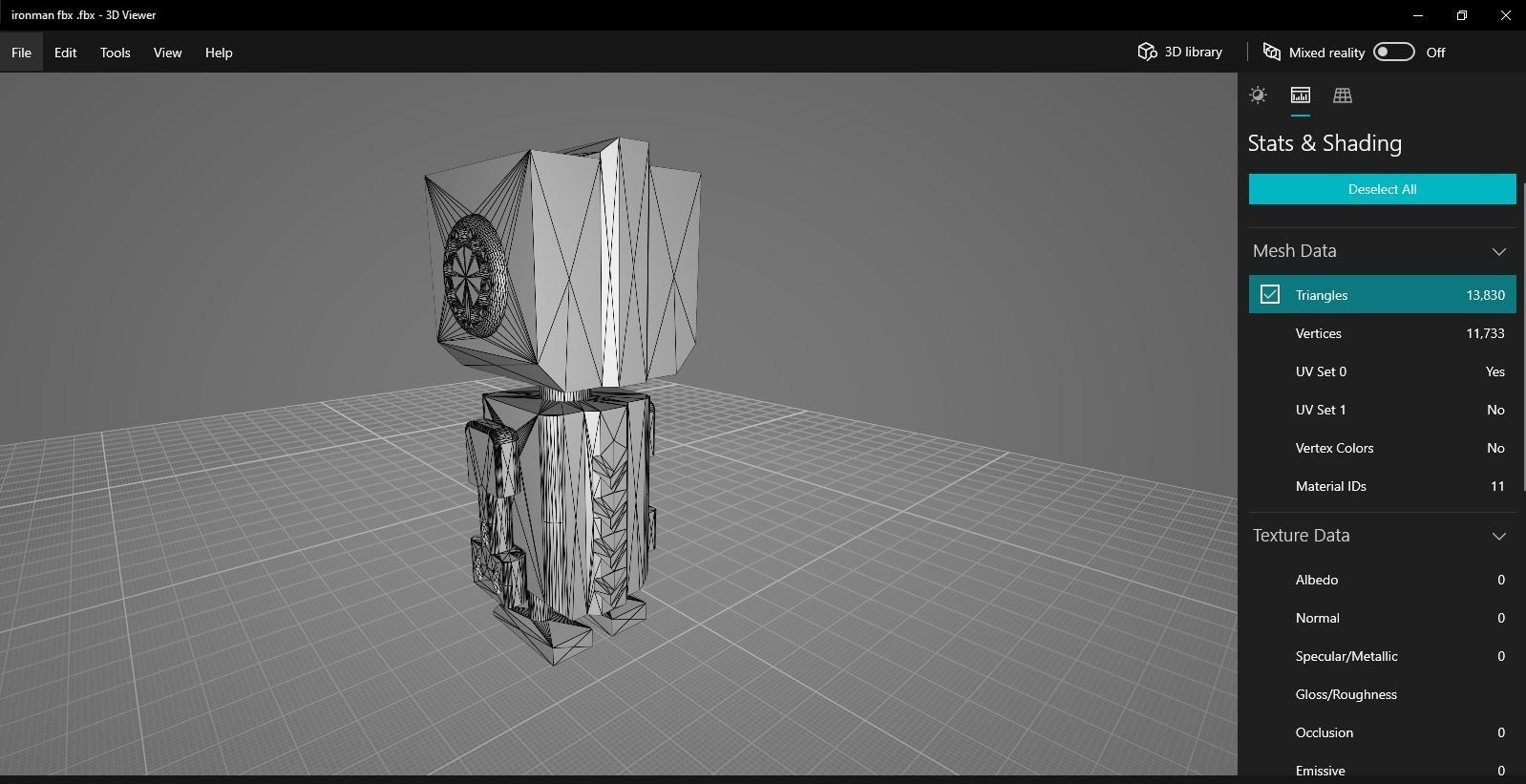
Task: Collapse the Mesh Data section chevron
Action: pos(1498,251)
